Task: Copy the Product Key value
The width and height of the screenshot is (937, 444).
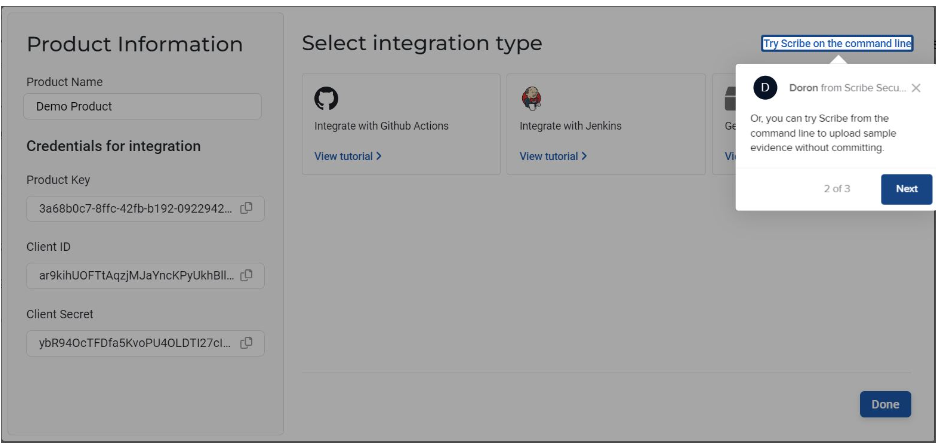Action: coord(246,208)
